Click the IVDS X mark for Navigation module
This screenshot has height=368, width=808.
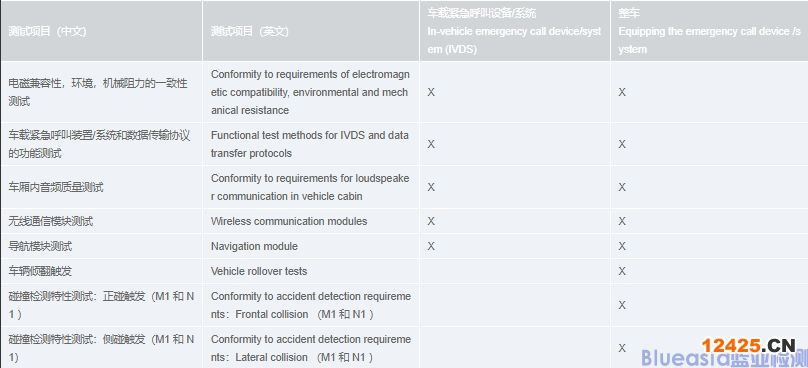point(431,246)
